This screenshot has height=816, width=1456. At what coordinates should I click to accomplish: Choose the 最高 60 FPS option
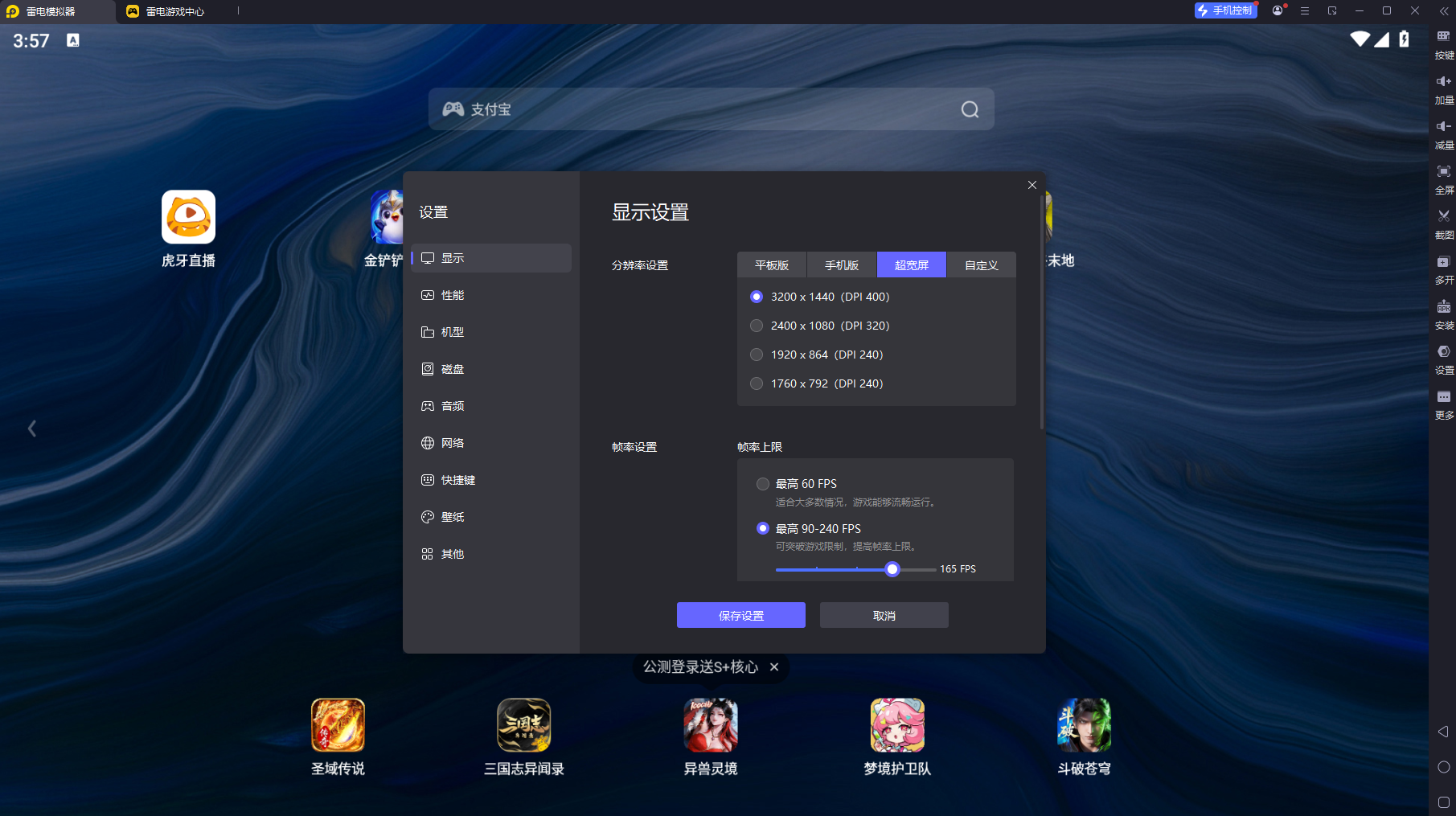click(x=797, y=484)
